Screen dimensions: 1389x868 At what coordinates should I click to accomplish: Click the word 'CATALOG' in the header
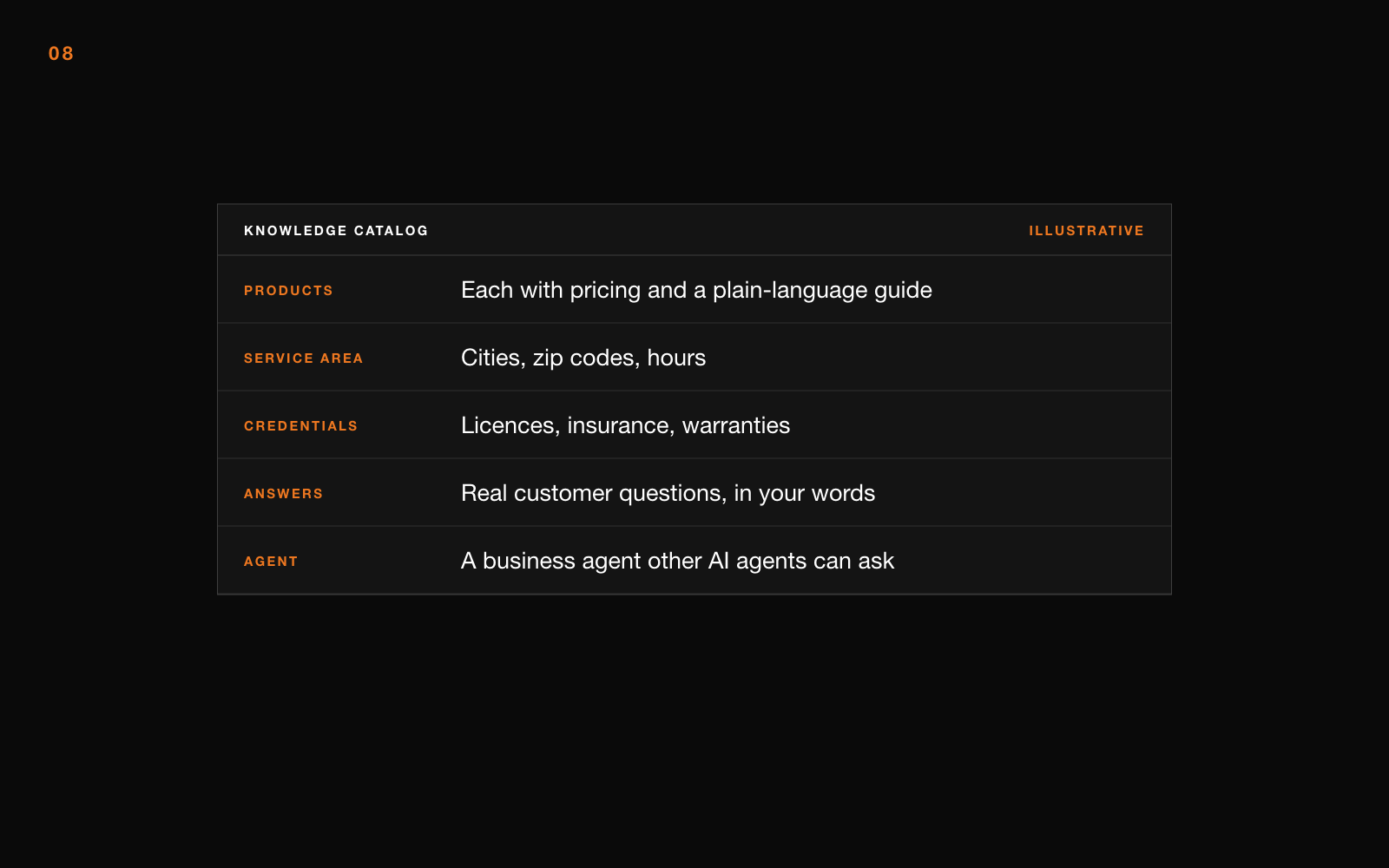391,231
